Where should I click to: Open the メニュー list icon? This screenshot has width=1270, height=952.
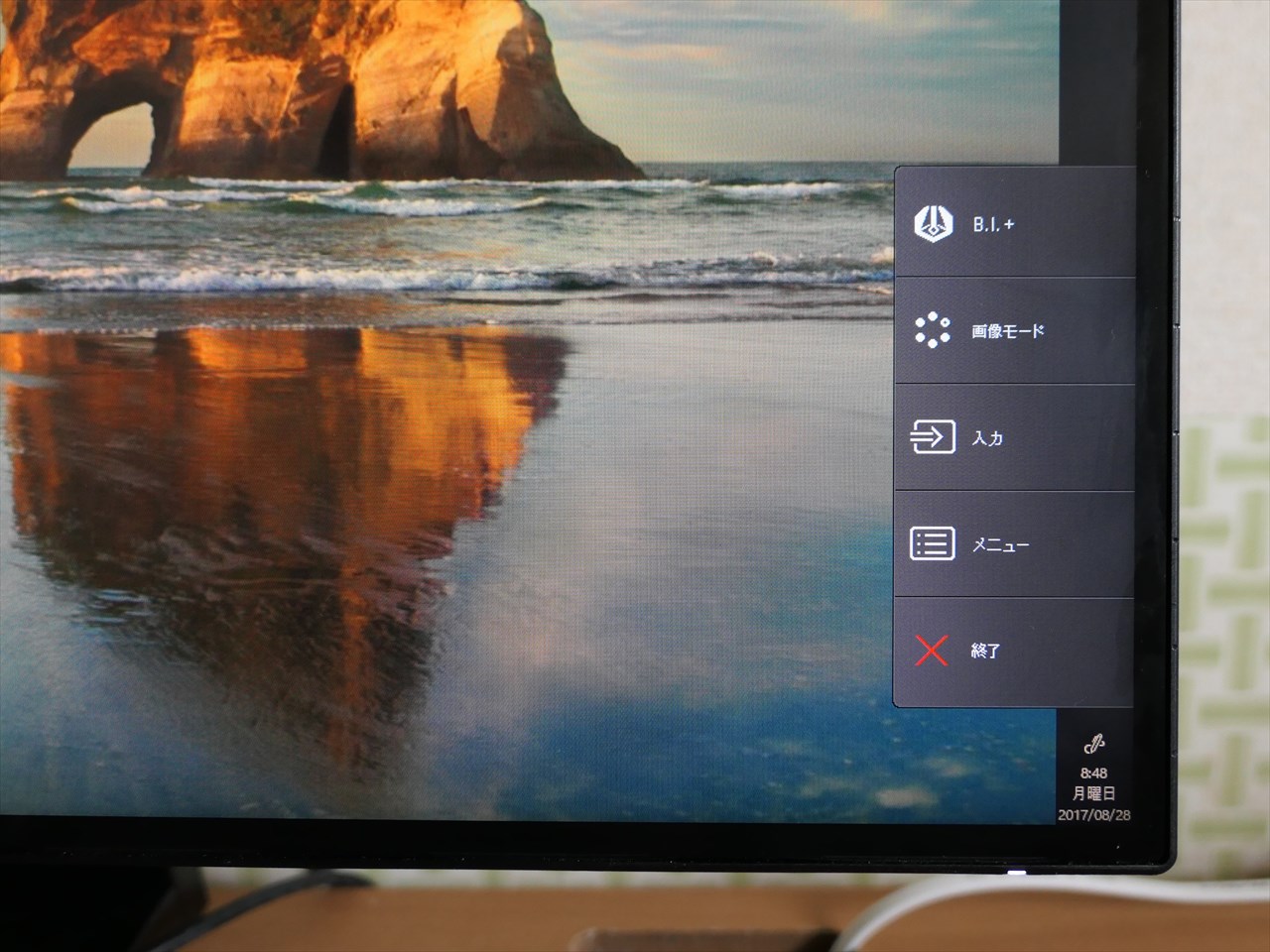pyautogui.click(x=933, y=543)
